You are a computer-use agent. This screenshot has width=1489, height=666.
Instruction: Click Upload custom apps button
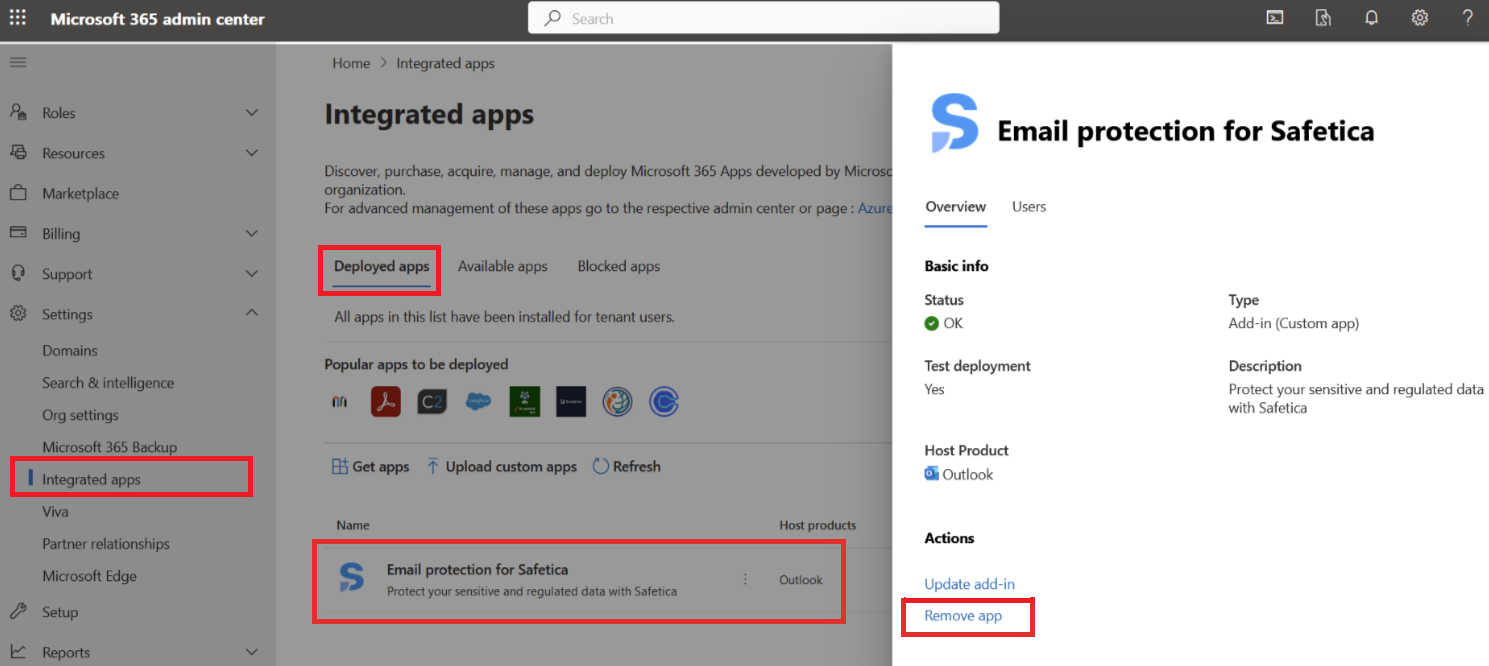click(x=501, y=466)
